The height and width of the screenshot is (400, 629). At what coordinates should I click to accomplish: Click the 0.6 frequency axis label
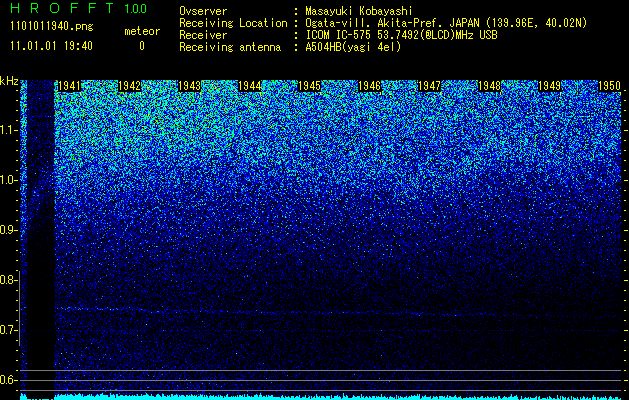pos(7,380)
